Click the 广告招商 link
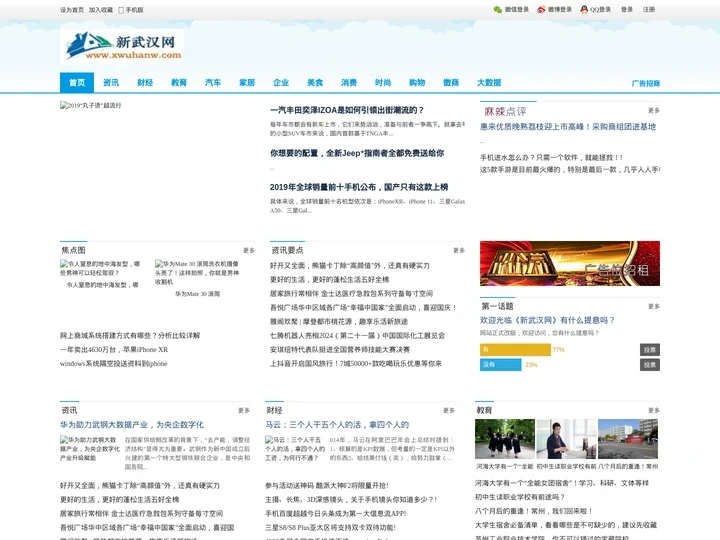The height and width of the screenshot is (540, 720). (646, 84)
